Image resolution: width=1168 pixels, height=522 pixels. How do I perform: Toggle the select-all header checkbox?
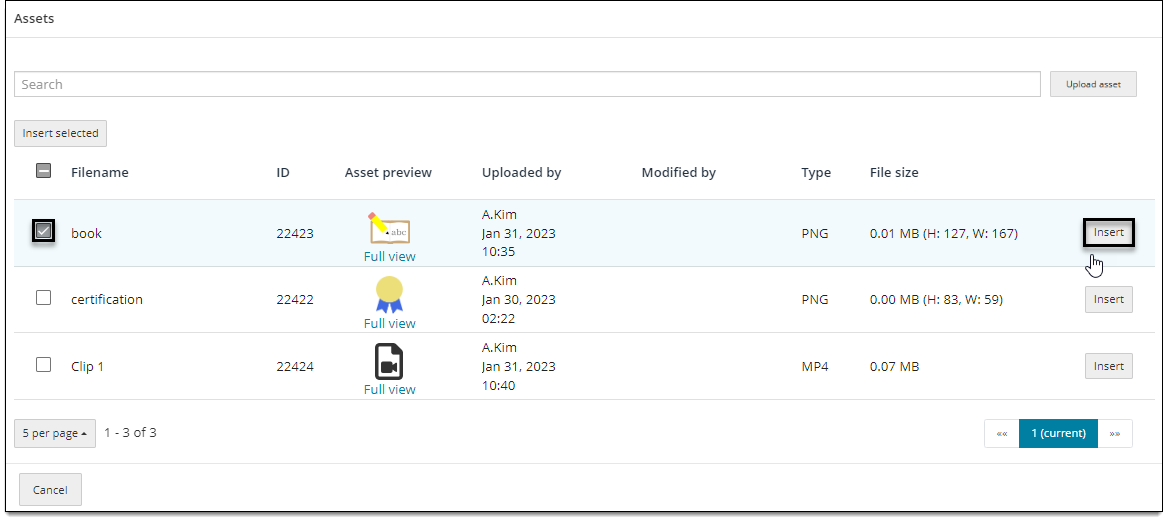tap(44, 171)
